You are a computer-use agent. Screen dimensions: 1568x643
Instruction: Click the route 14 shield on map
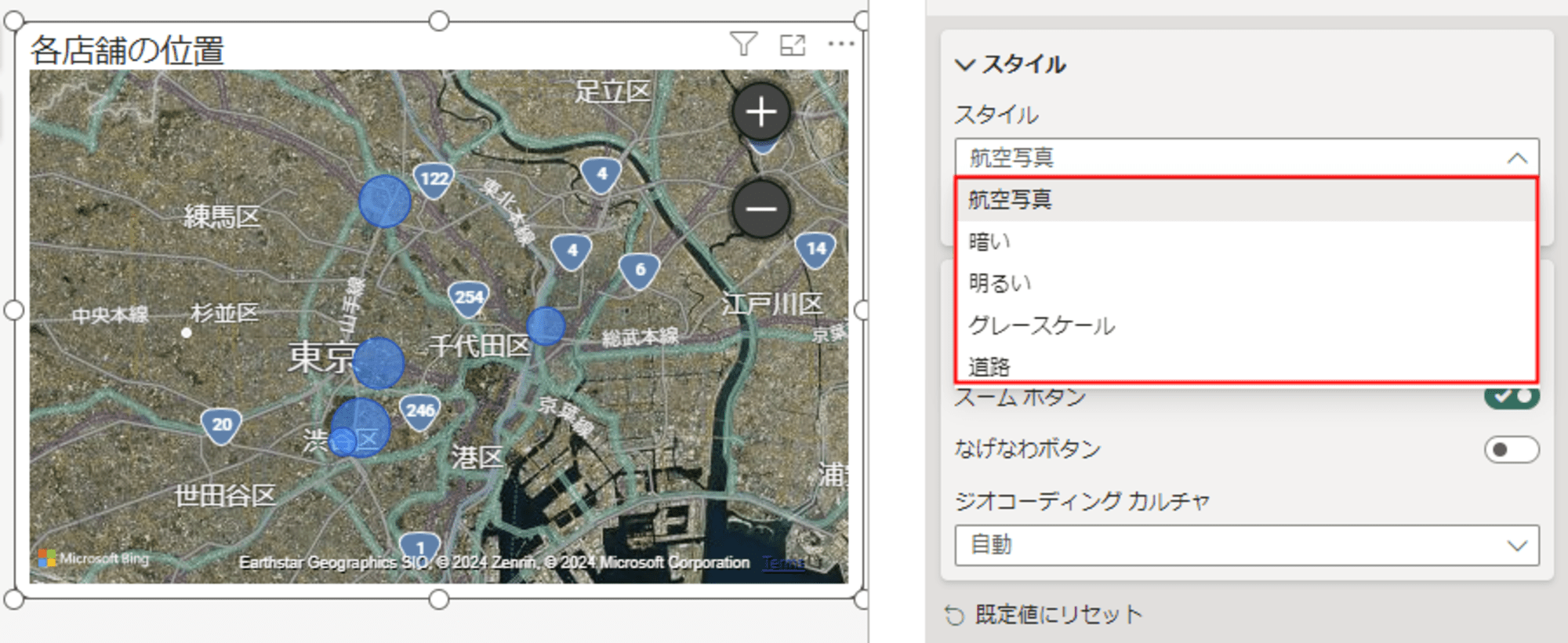(x=816, y=250)
